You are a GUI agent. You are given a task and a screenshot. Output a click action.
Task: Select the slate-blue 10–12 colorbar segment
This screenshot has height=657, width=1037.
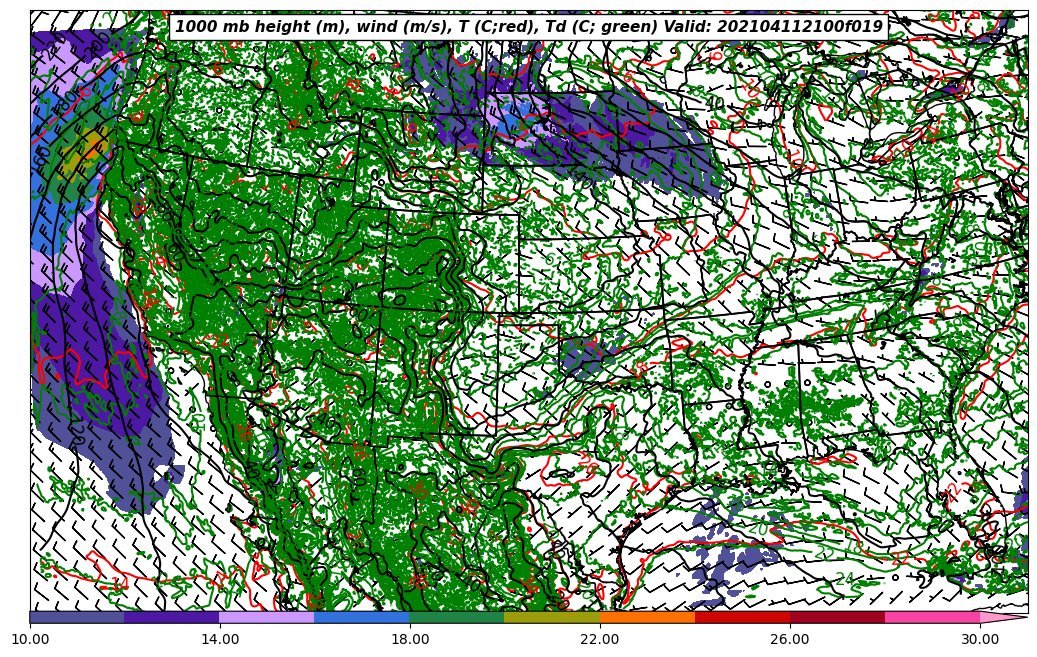(x=77, y=617)
